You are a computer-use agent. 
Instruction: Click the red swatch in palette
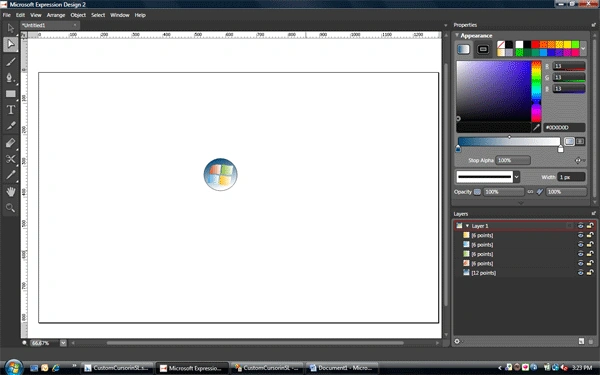coord(535,45)
